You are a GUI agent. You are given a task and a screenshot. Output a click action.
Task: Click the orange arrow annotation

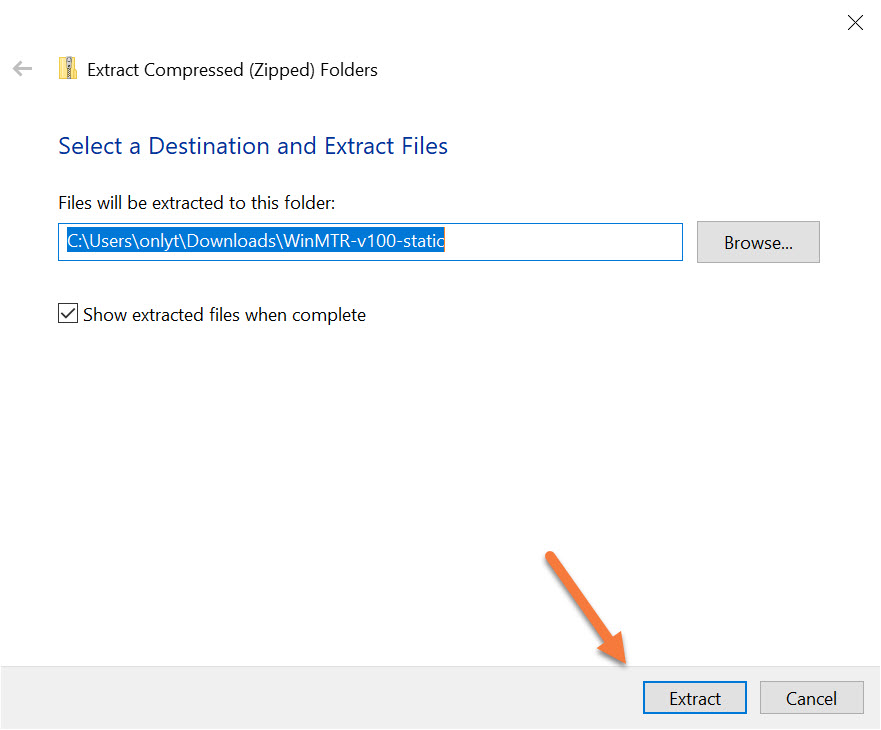[x=588, y=610]
